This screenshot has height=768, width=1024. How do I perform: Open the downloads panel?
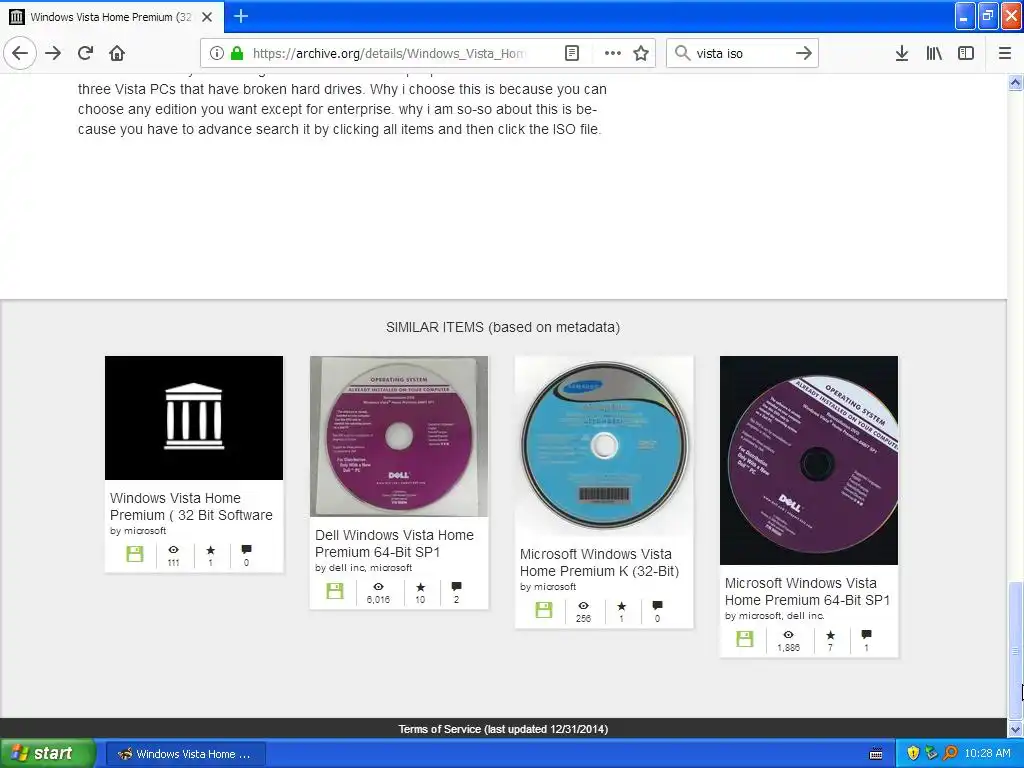[x=902, y=53]
